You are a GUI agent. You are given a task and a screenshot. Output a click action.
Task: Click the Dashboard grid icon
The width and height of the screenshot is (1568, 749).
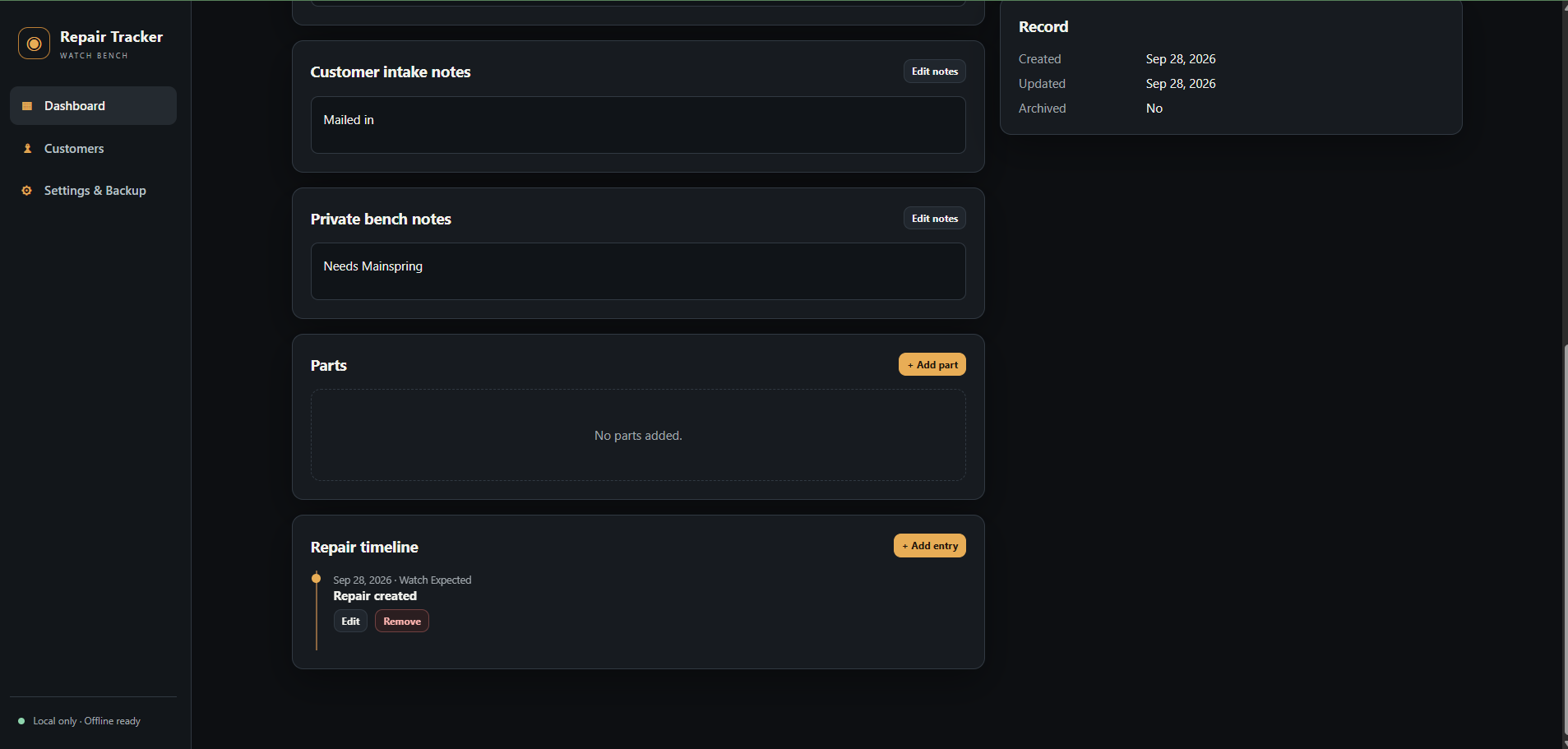tap(27, 106)
